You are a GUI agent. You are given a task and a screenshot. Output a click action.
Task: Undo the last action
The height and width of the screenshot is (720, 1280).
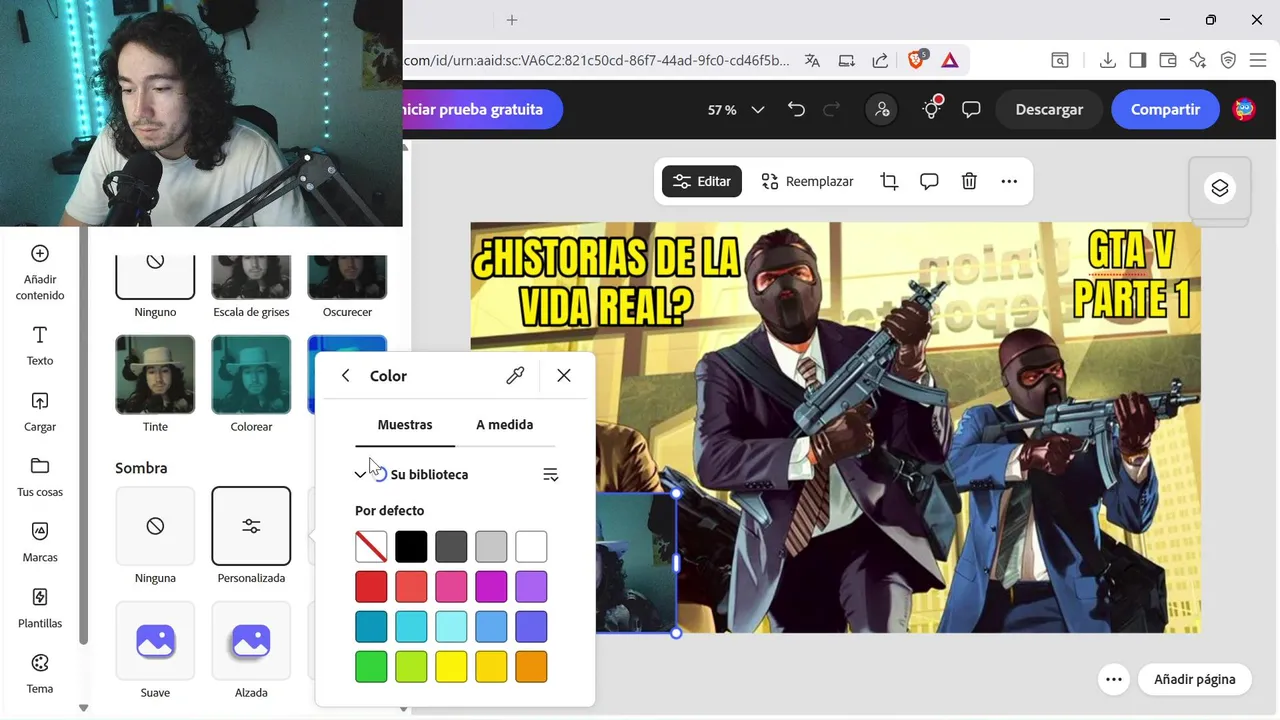point(796,110)
